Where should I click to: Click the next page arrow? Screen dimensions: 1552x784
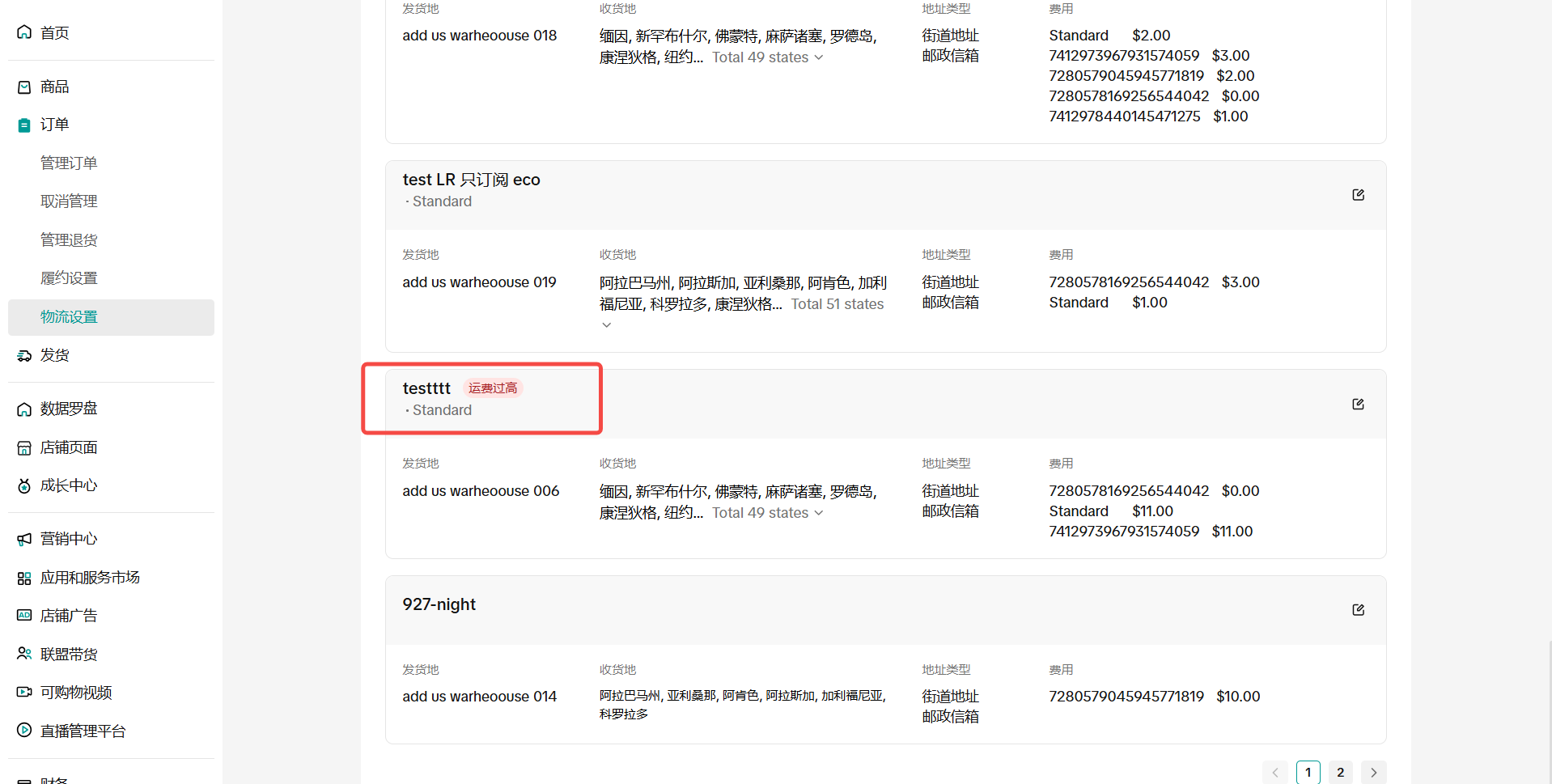click(1373, 772)
